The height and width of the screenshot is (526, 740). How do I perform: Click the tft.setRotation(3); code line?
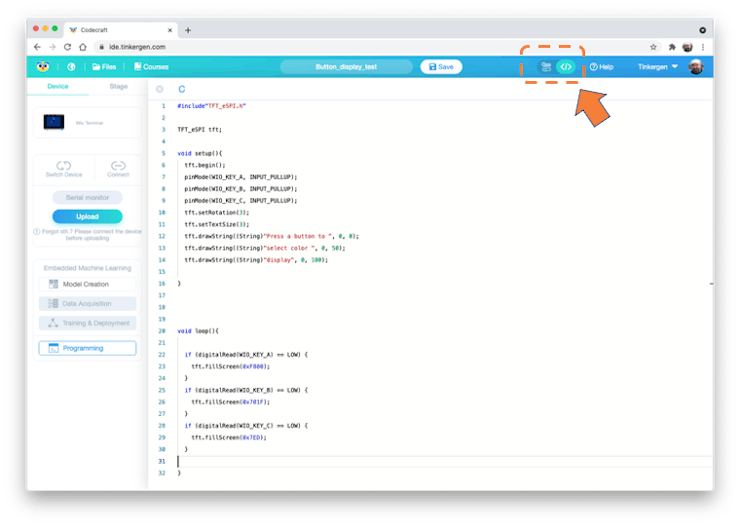pyautogui.click(x=217, y=212)
